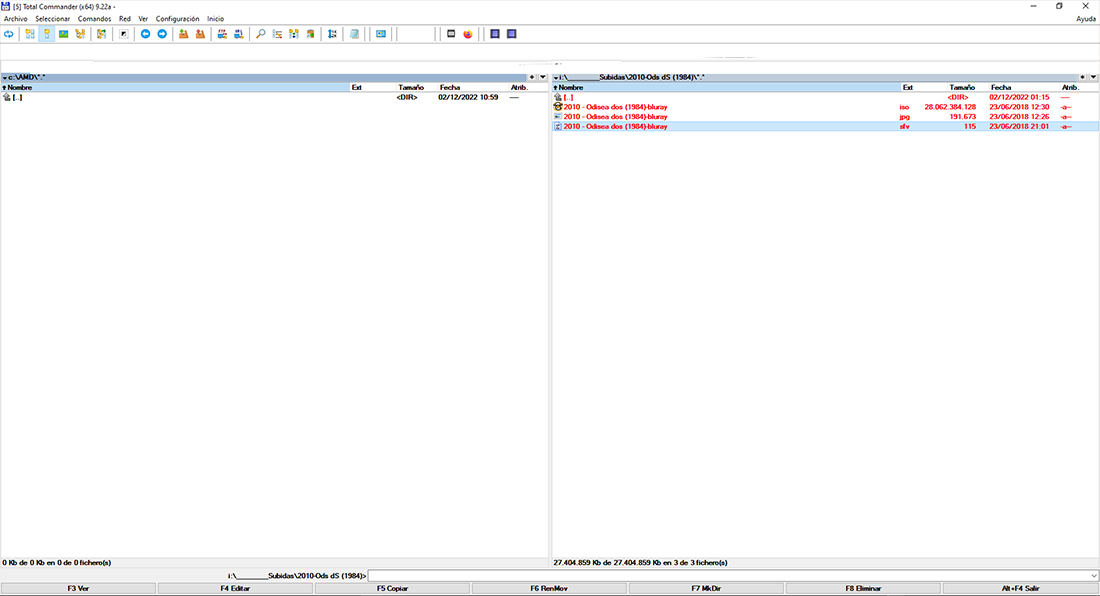Viewport: 1100px width, 596px height.
Task: Click the F4 Editar button
Action: 235,588
